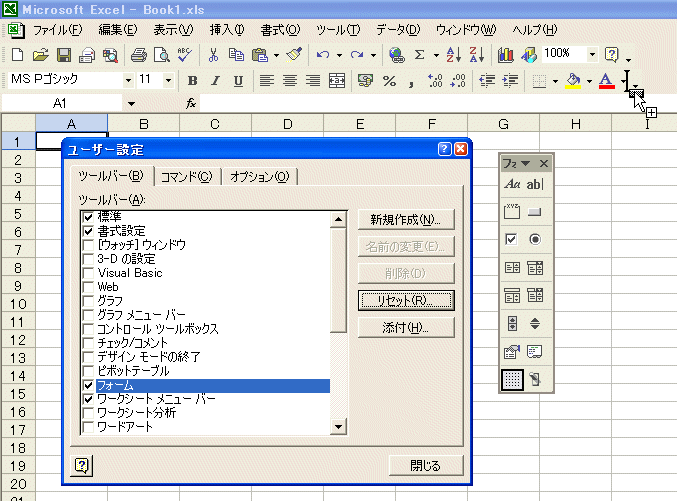The height and width of the screenshot is (501, 677).
Task: Open the zoom 100% dropdown
Action: 592,54
